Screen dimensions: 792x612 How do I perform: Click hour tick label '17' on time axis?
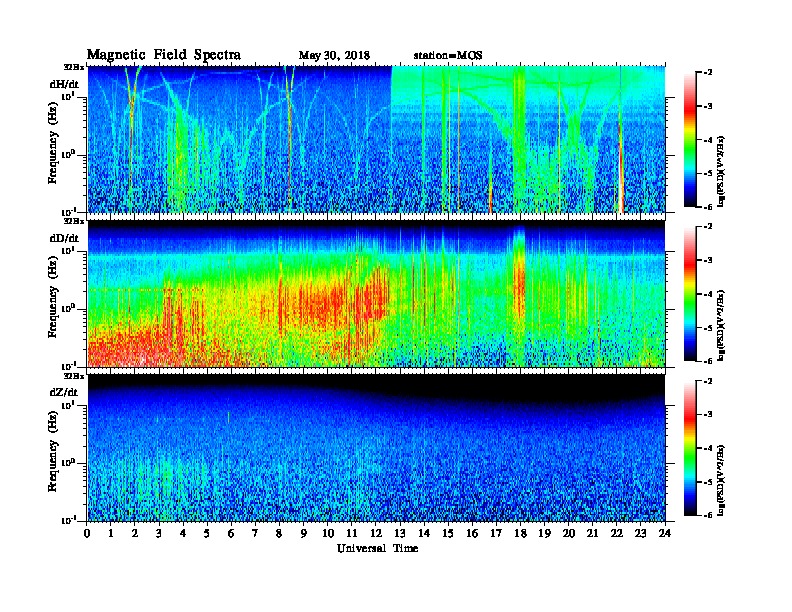497,533
